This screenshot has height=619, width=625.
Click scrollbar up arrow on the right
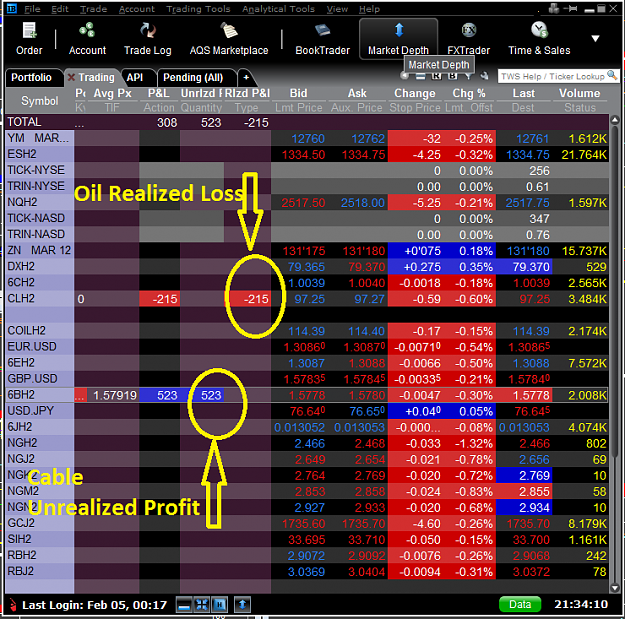point(615,120)
